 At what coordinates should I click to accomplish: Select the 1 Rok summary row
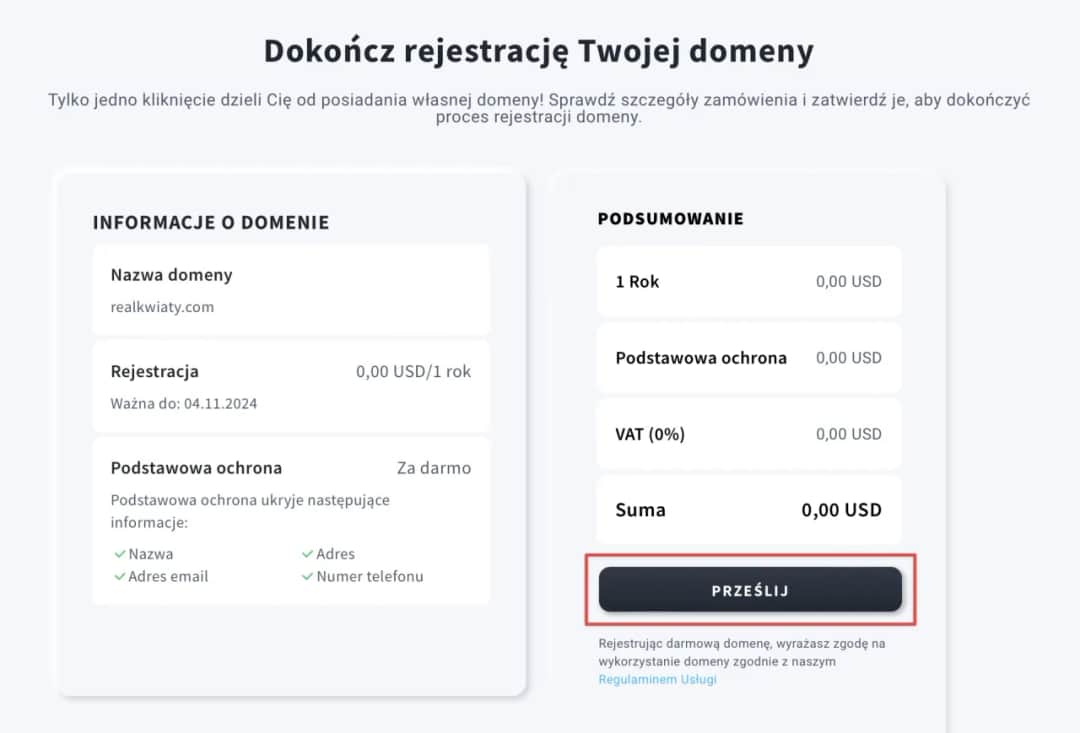pos(748,281)
